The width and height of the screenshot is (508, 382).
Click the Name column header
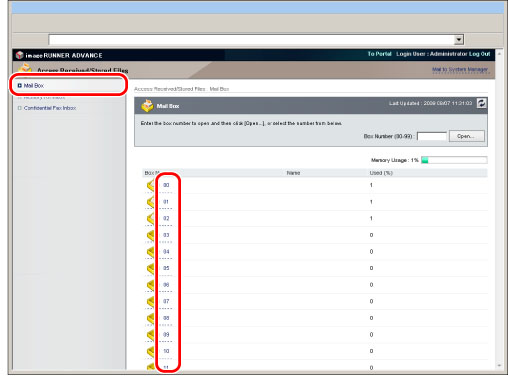coord(293,173)
